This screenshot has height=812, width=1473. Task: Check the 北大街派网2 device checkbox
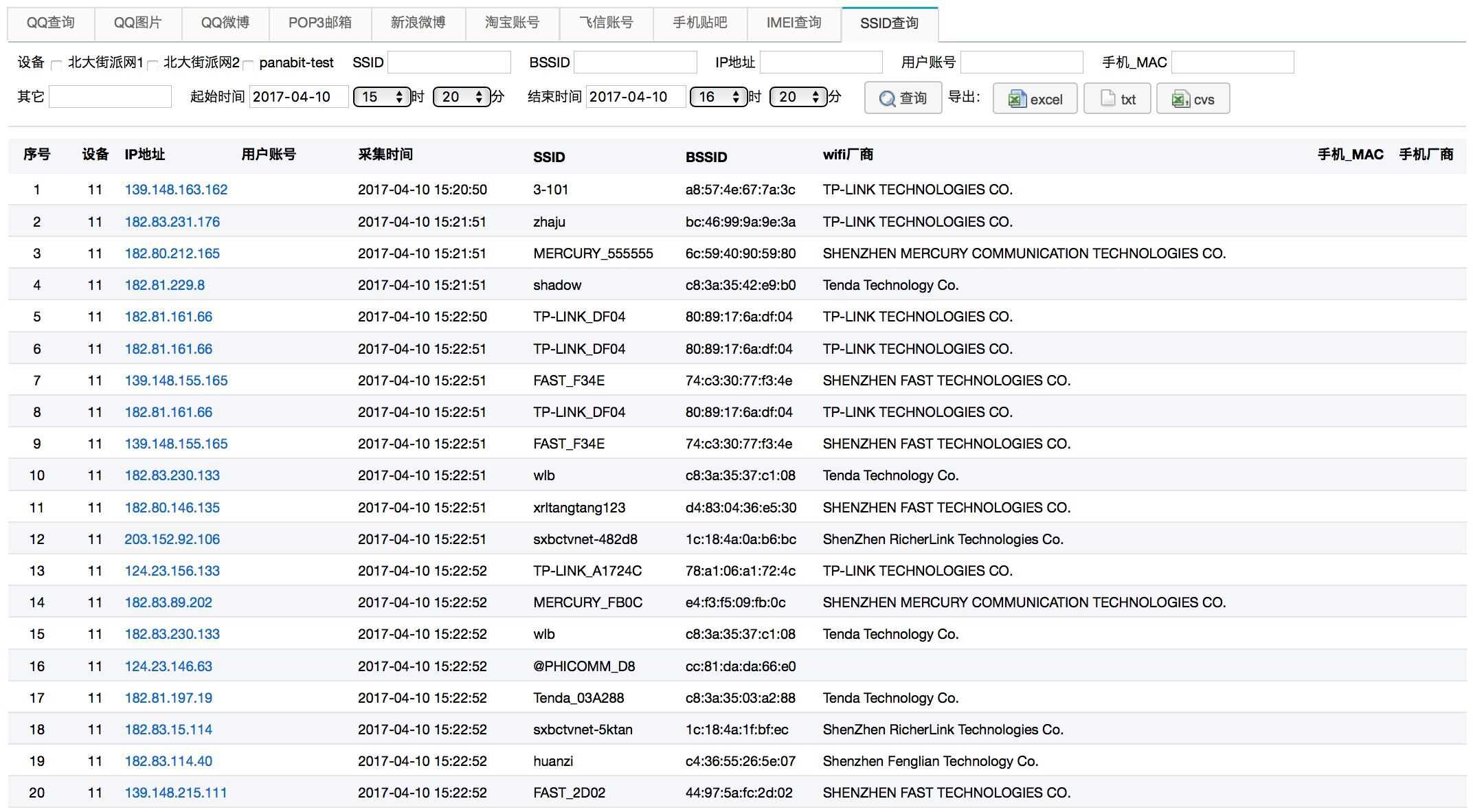coord(153,65)
